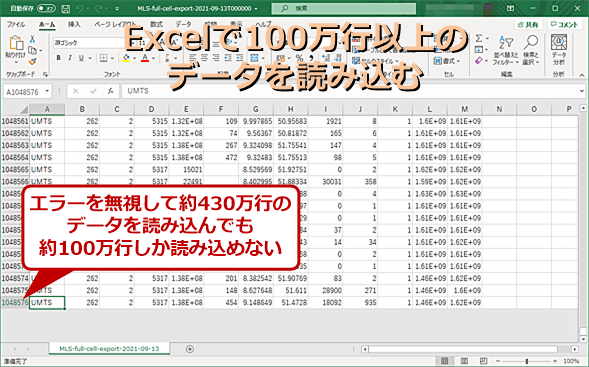Open Clipboard group dialog launcher
Viewport: 589px width, 367px height.
(45, 74)
